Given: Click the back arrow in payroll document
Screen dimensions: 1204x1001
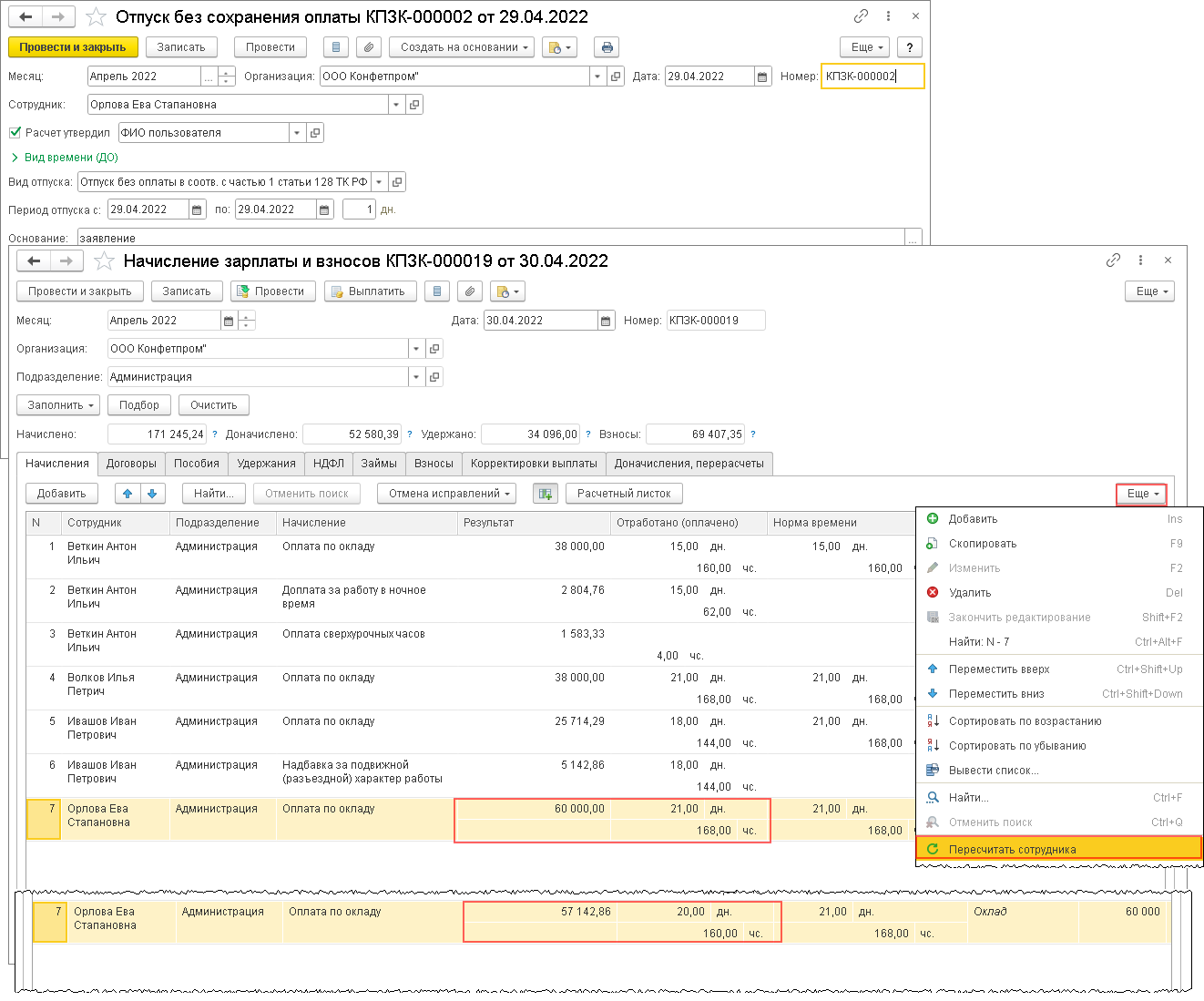Looking at the screenshot, I should (x=34, y=261).
